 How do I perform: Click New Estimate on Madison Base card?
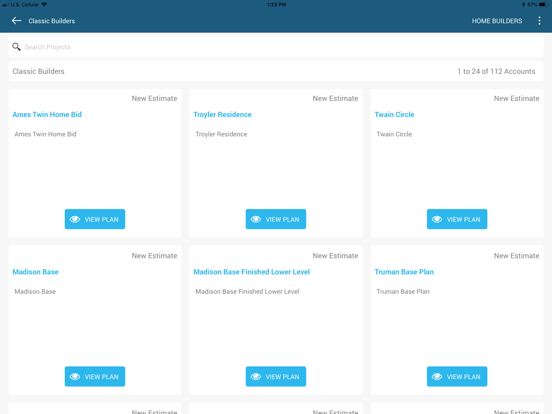pos(154,256)
